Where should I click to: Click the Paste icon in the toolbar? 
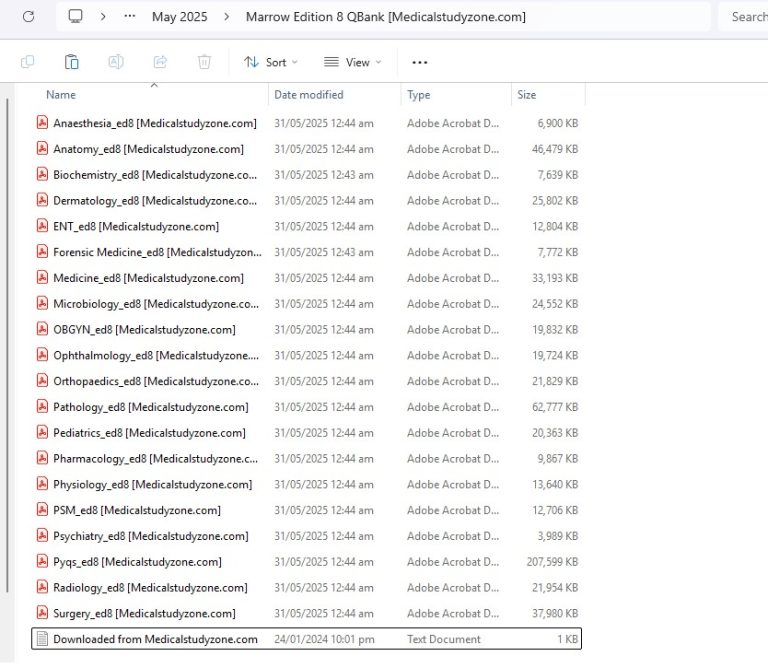(x=72, y=62)
